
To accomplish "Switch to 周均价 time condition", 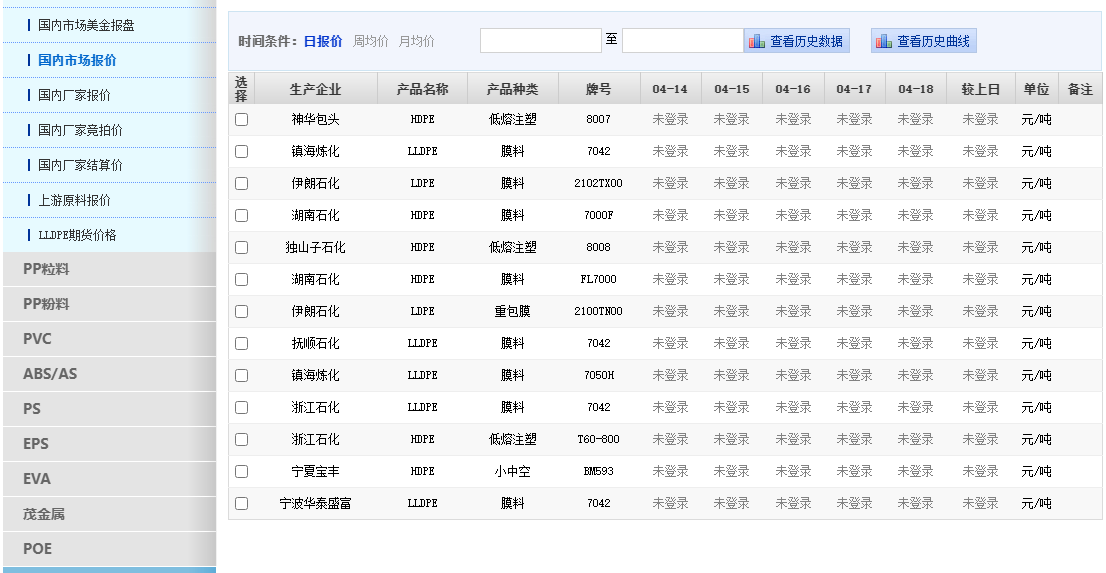I will (x=370, y=41).
